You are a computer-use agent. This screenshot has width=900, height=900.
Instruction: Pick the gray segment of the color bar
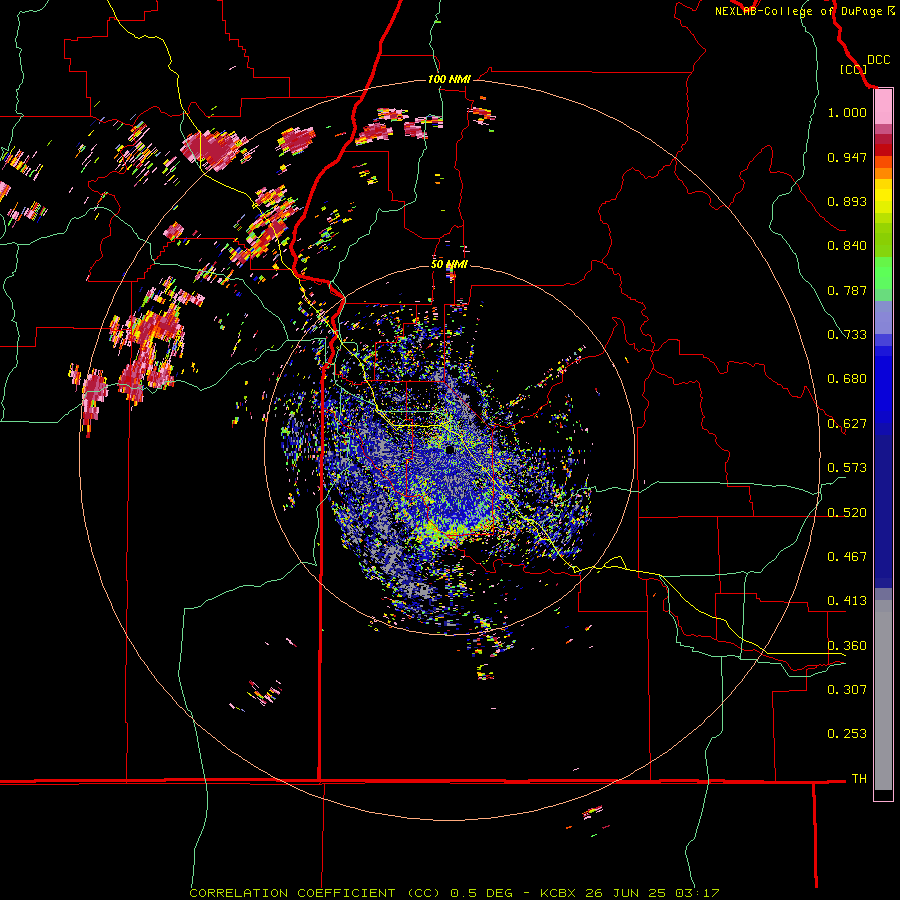point(883,695)
